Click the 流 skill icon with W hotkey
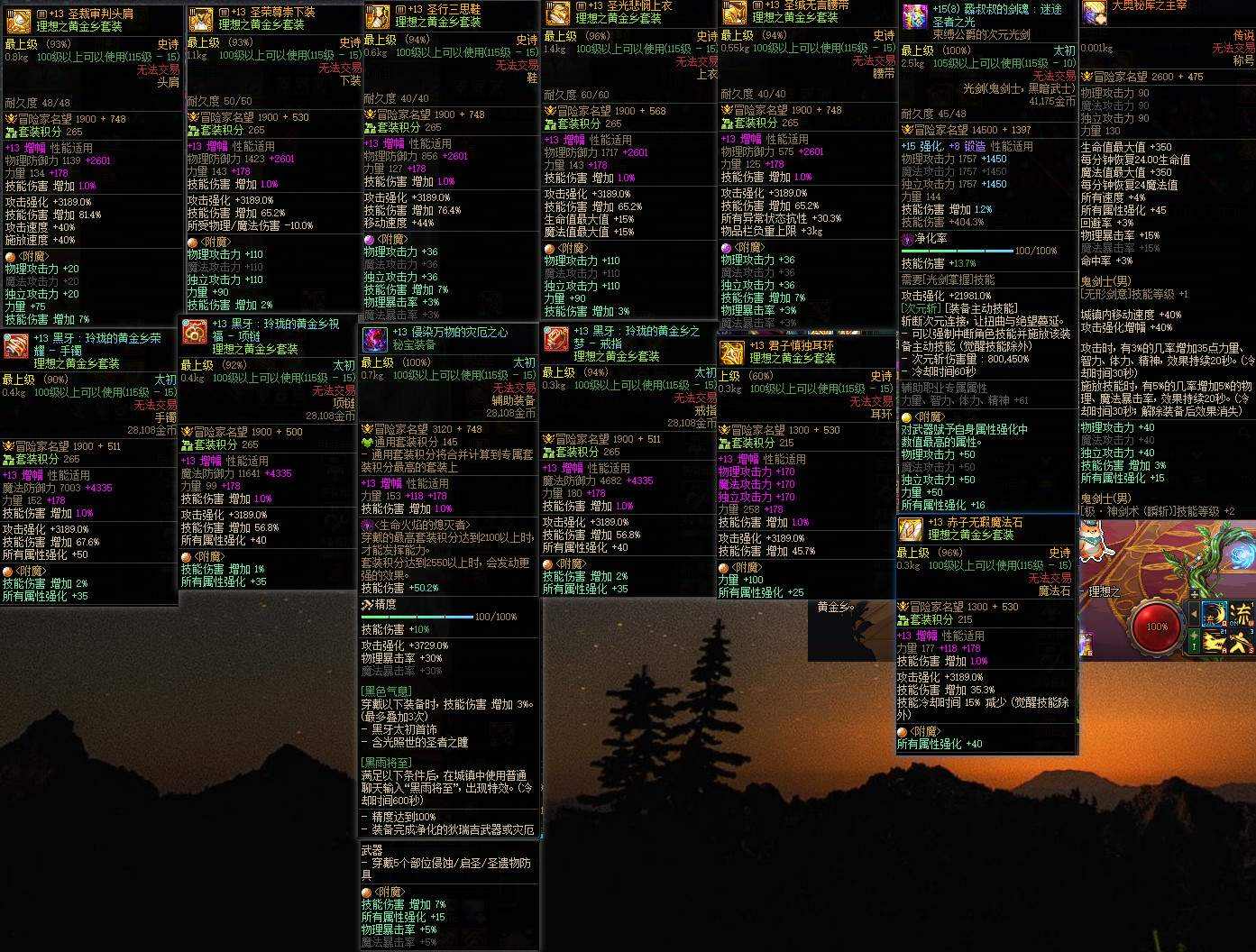This screenshot has height=952, width=1256. click(1242, 615)
